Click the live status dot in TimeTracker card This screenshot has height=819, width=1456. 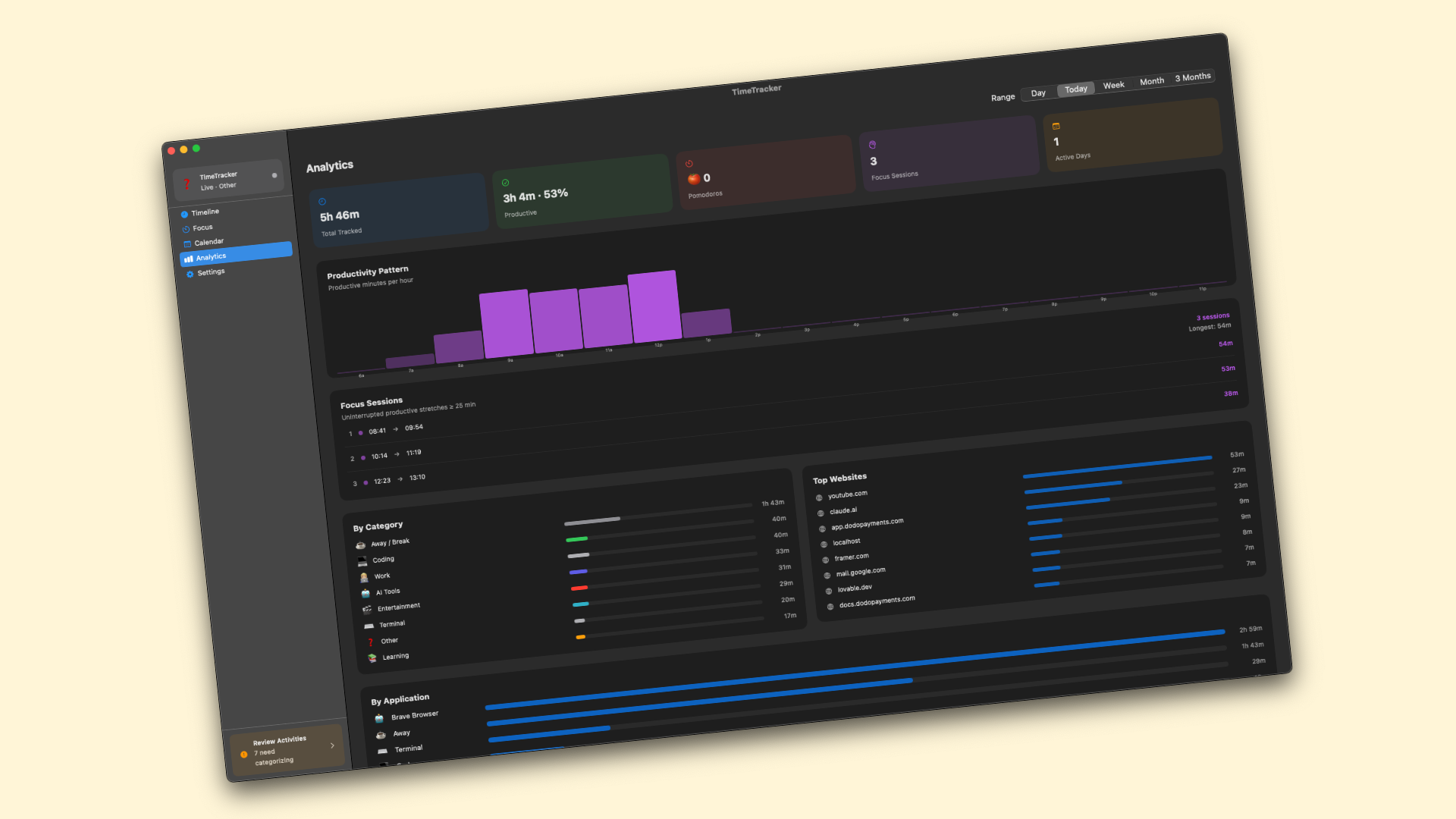point(275,175)
